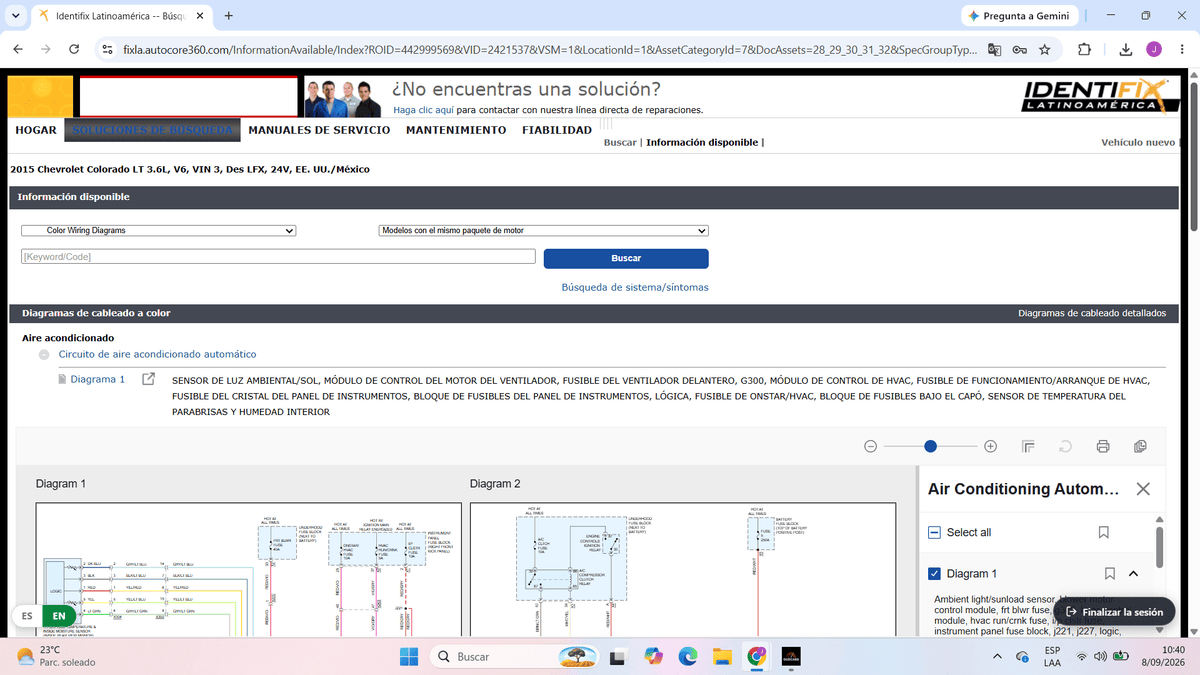
Task: Show hidden system tray icons chevron
Action: [x=996, y=656]
